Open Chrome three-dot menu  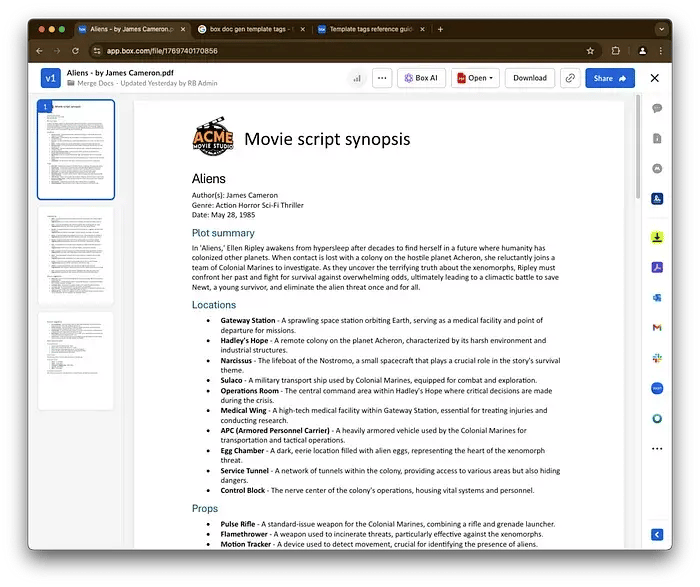[x=661, y=51]
